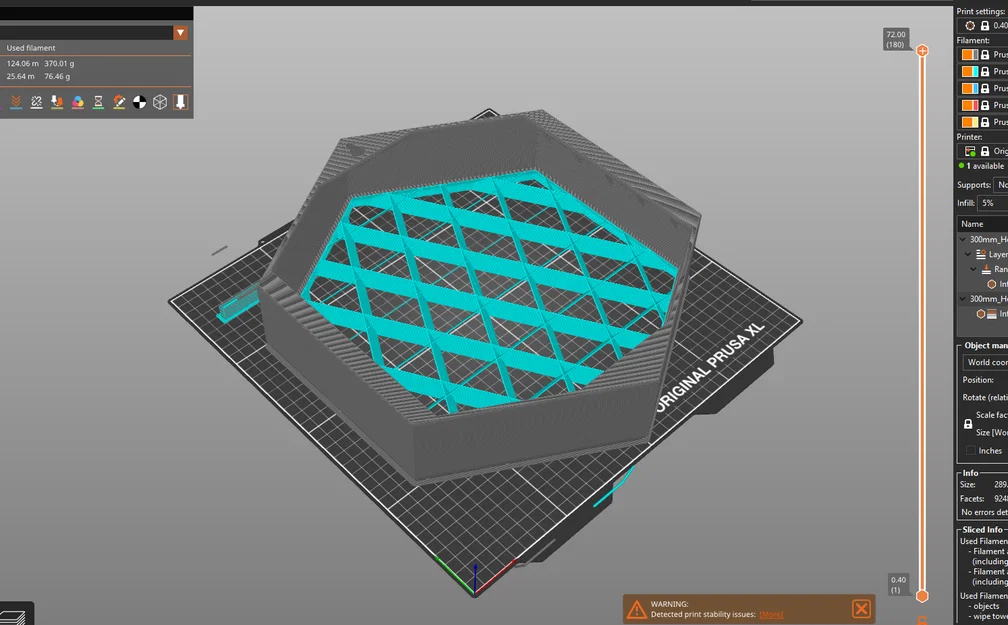The width and height of the screenshot is (1008, 625).
Task: Toggle retractions display in the legend
Action: point(16,100)
